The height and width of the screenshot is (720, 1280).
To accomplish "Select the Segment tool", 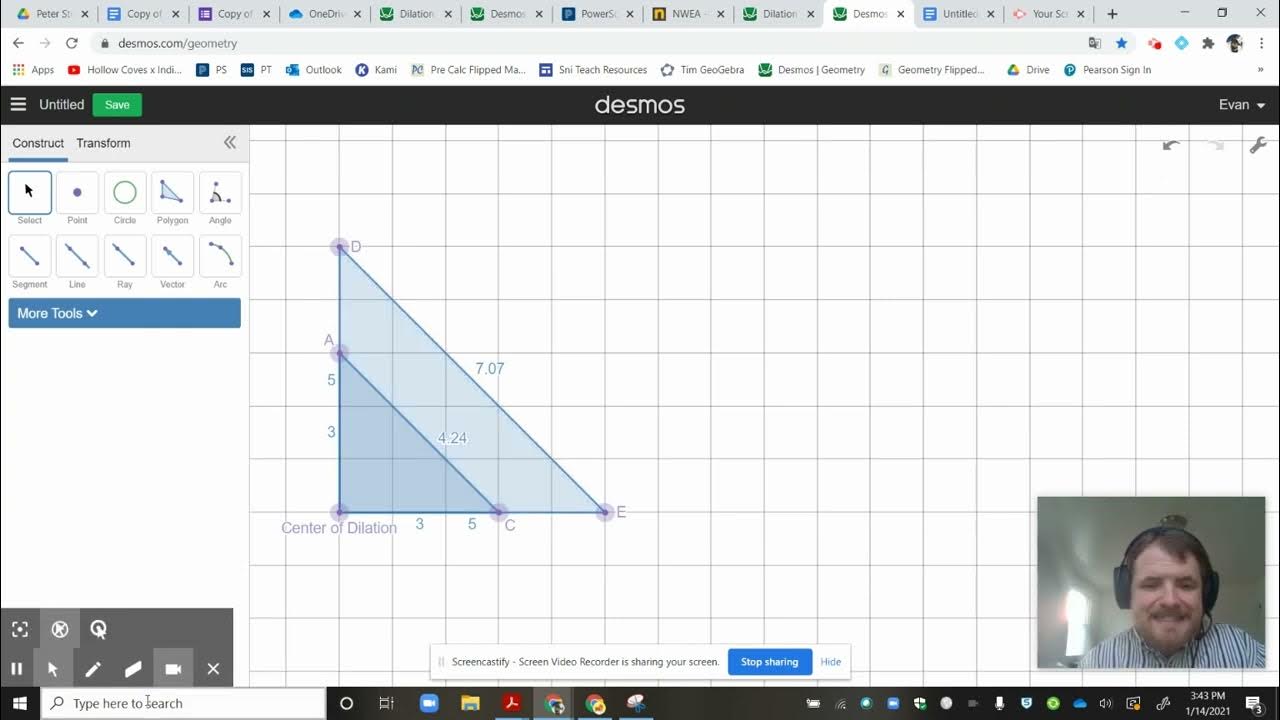I will pos(30,257).
